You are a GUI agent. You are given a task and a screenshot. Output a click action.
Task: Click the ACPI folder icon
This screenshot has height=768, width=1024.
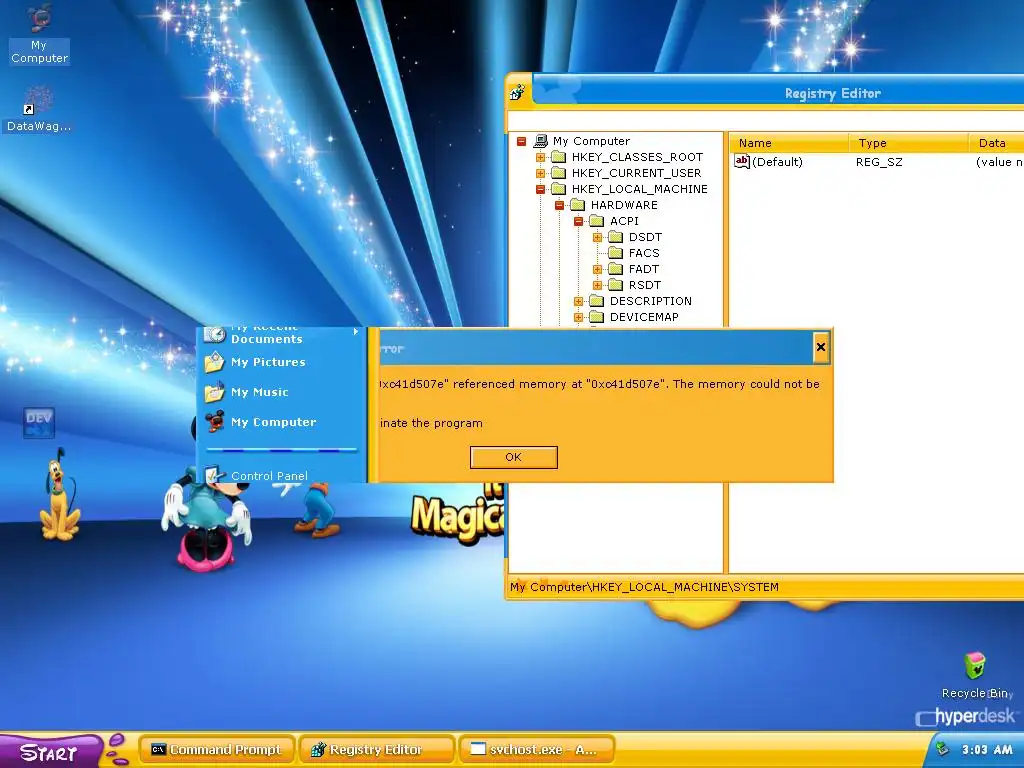(x=596, y=221)
